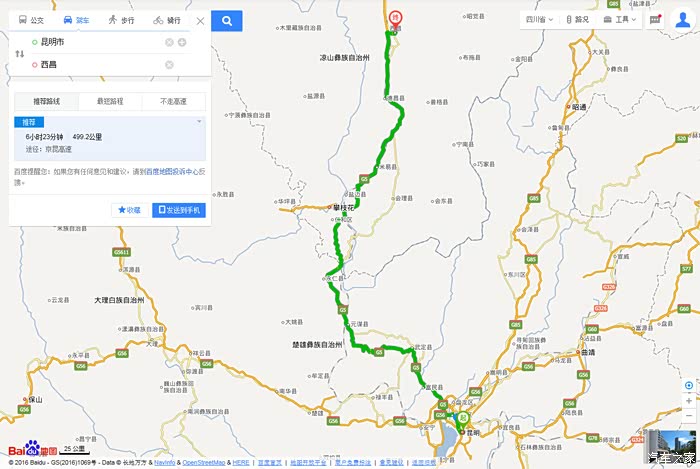The height and width of the screenshot is (469, 700).
Task: Click the blue search magnifier button
Action: click(x=227, y=21)
